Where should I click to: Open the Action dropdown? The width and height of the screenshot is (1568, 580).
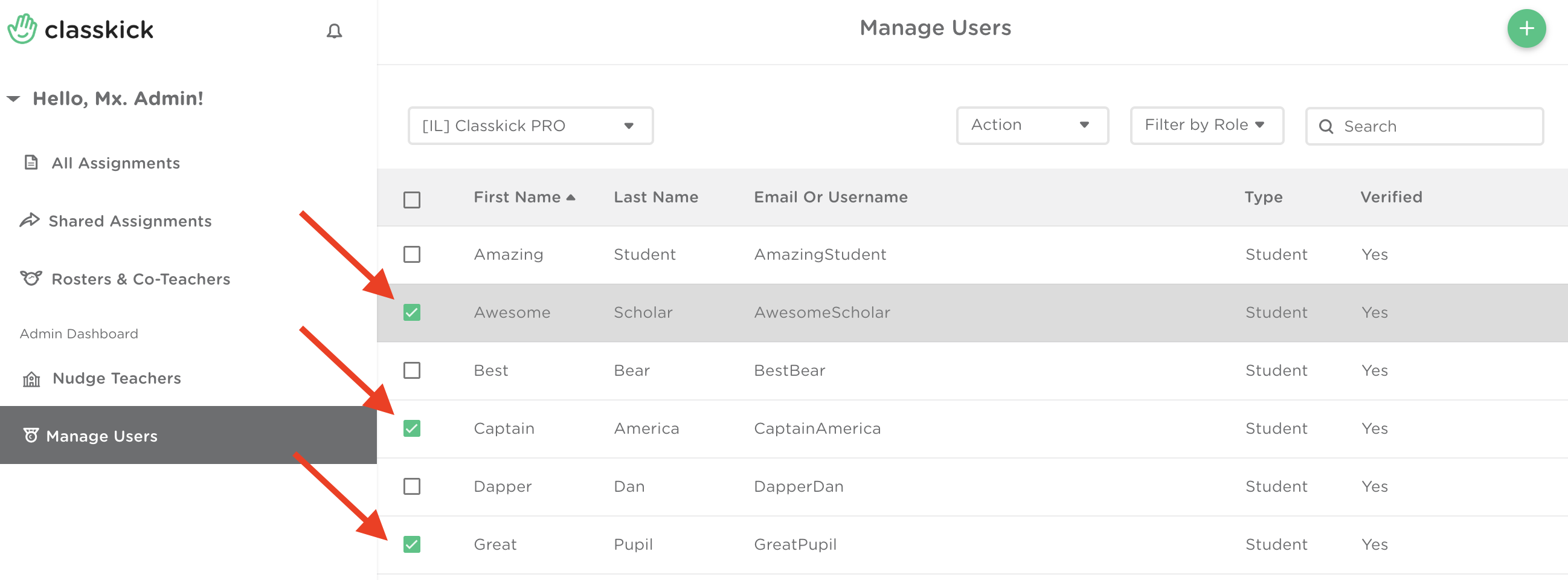[x=1031, y=126]
